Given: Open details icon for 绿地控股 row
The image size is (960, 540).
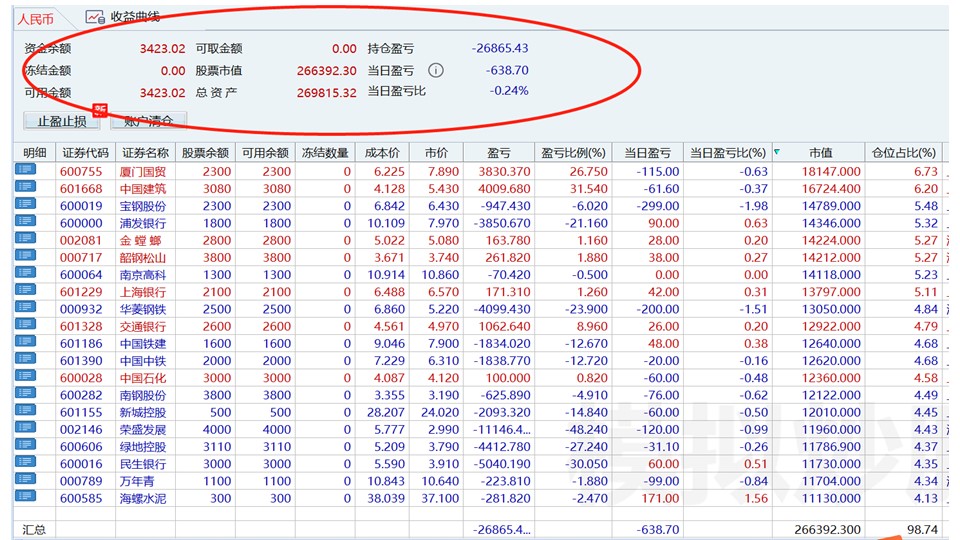Looking at the screenshot, I should point(25,444).
